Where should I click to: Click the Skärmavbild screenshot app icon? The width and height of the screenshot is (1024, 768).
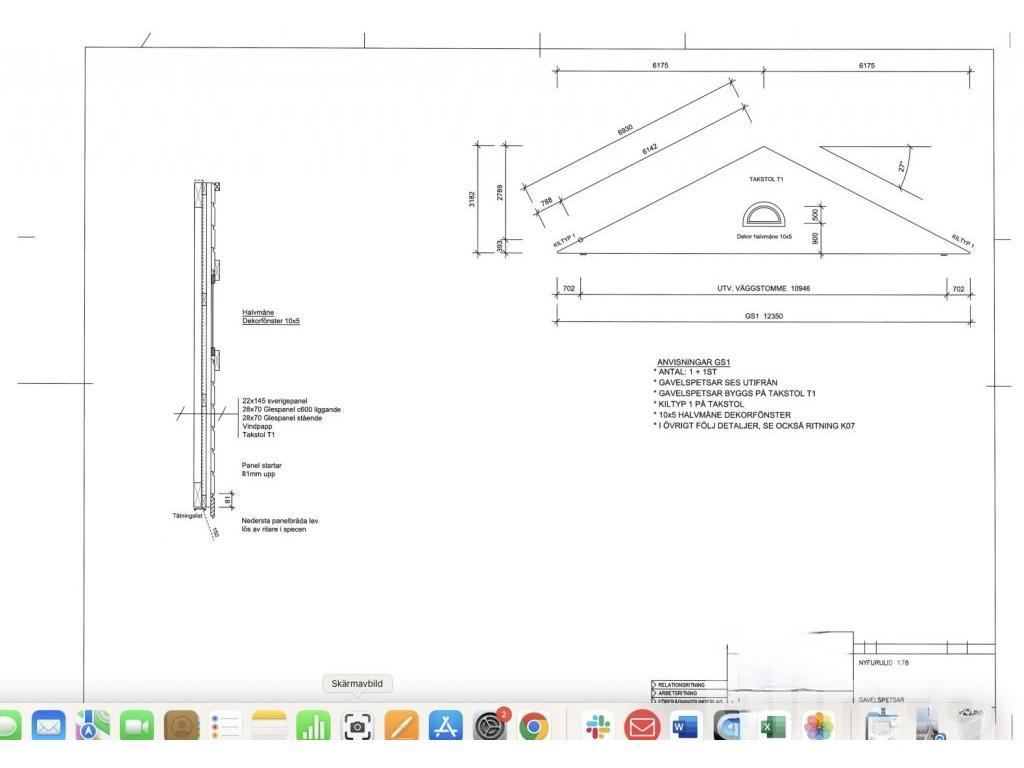point(358,725)
